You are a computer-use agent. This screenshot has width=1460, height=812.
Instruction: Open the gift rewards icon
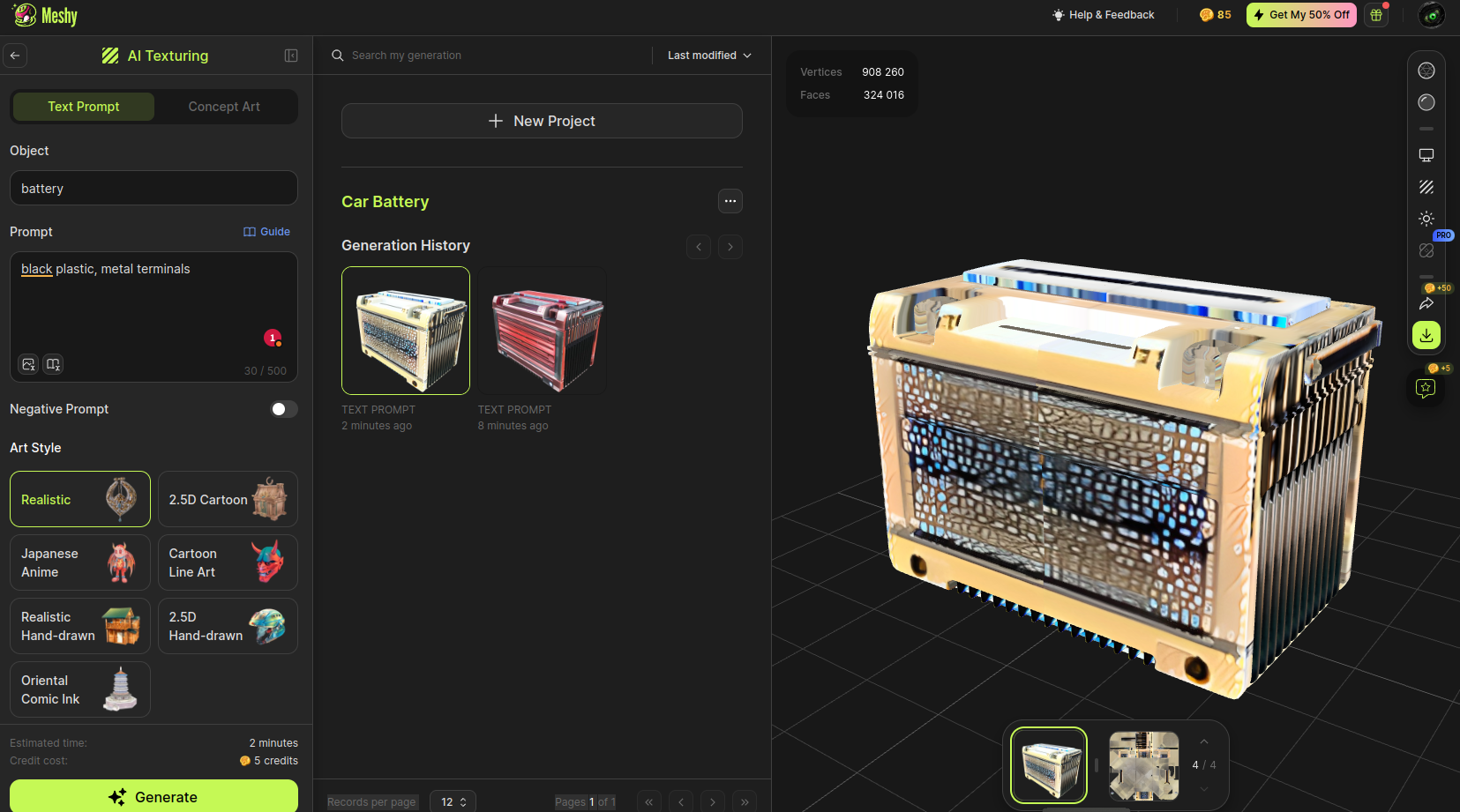tap(1376, 15)
